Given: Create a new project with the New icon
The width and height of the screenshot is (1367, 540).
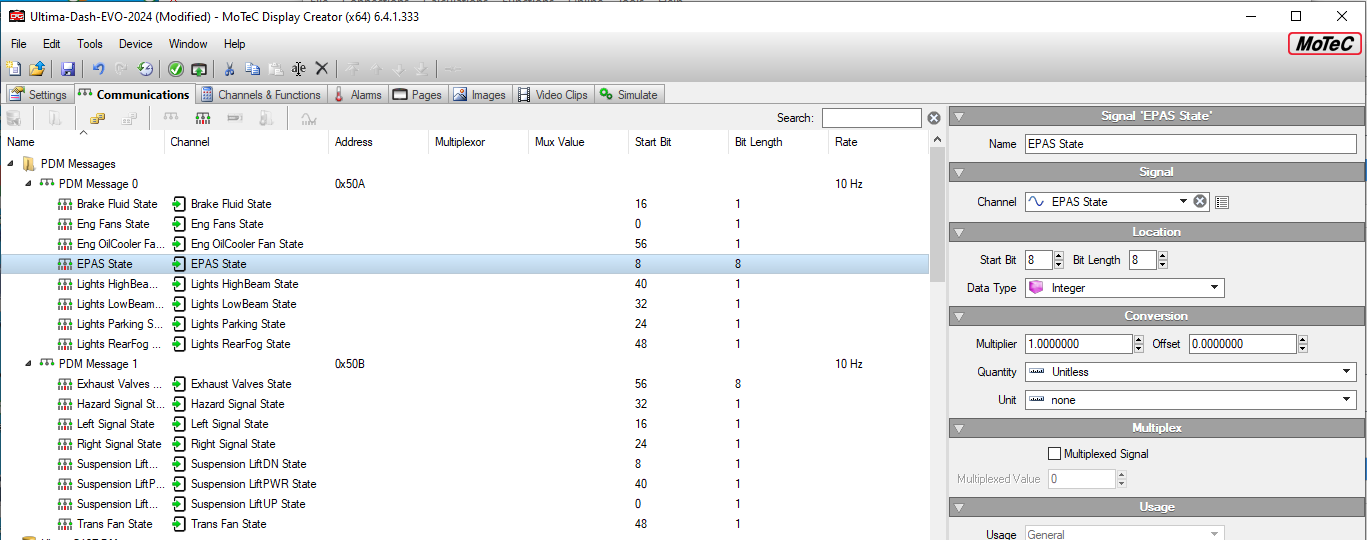Looking at the screenshot, I should coord(14,69).
